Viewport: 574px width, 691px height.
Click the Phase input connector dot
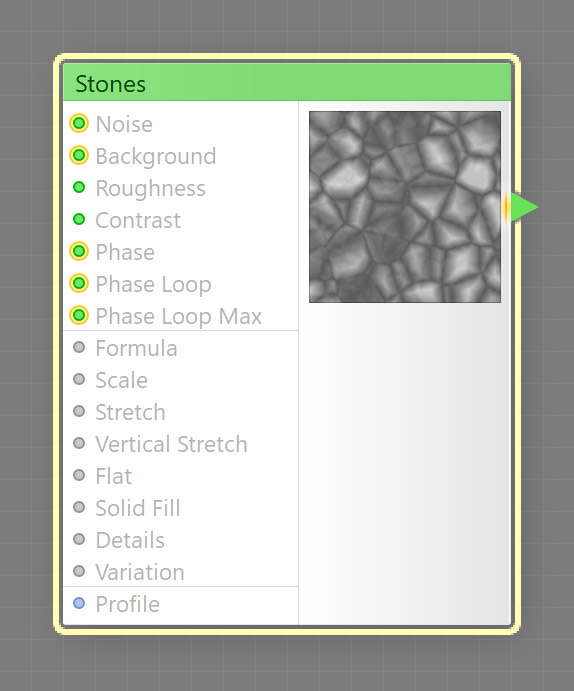tap(79, 251)
